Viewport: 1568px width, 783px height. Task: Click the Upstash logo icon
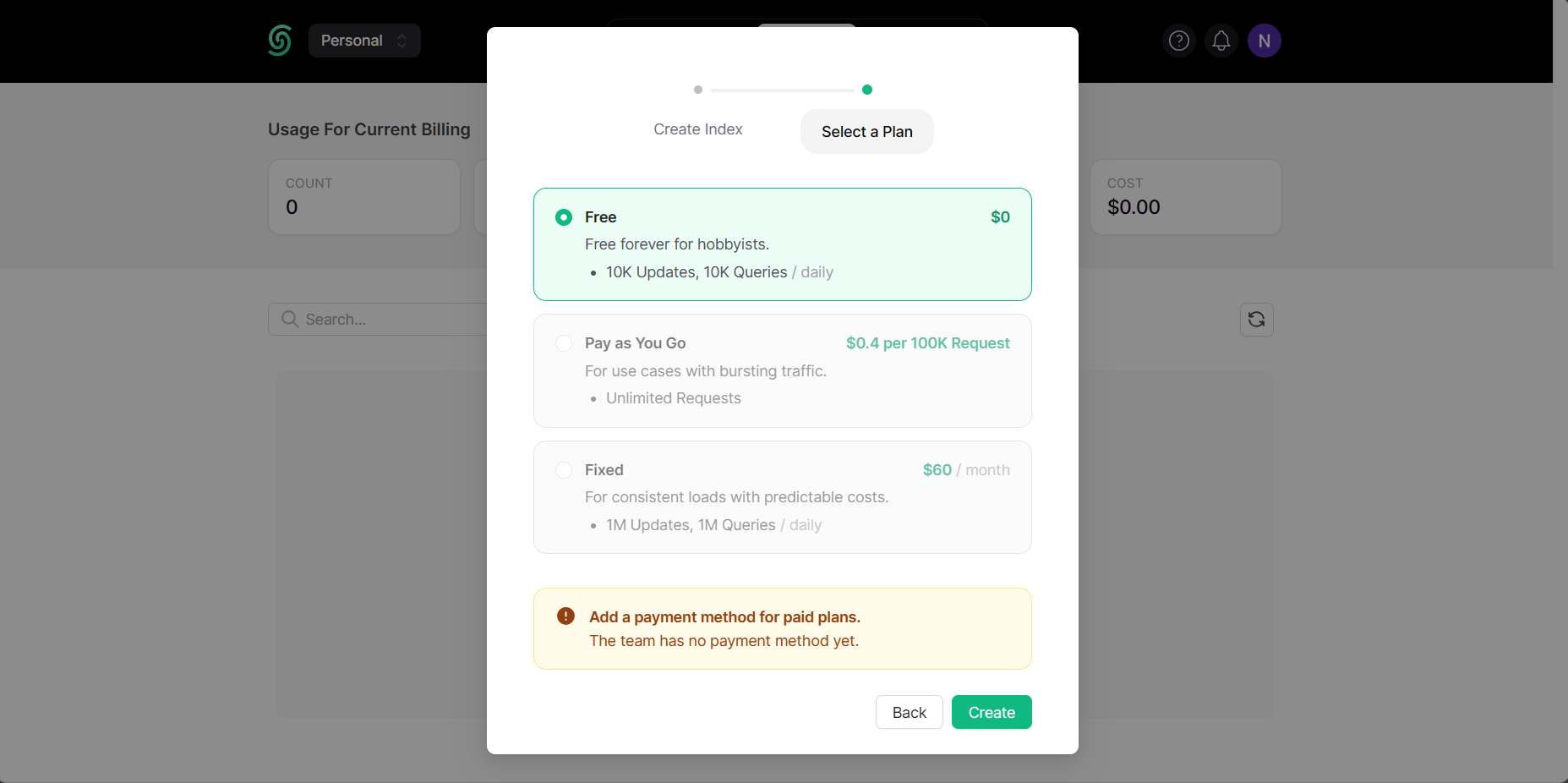click(x=280, y=41)
